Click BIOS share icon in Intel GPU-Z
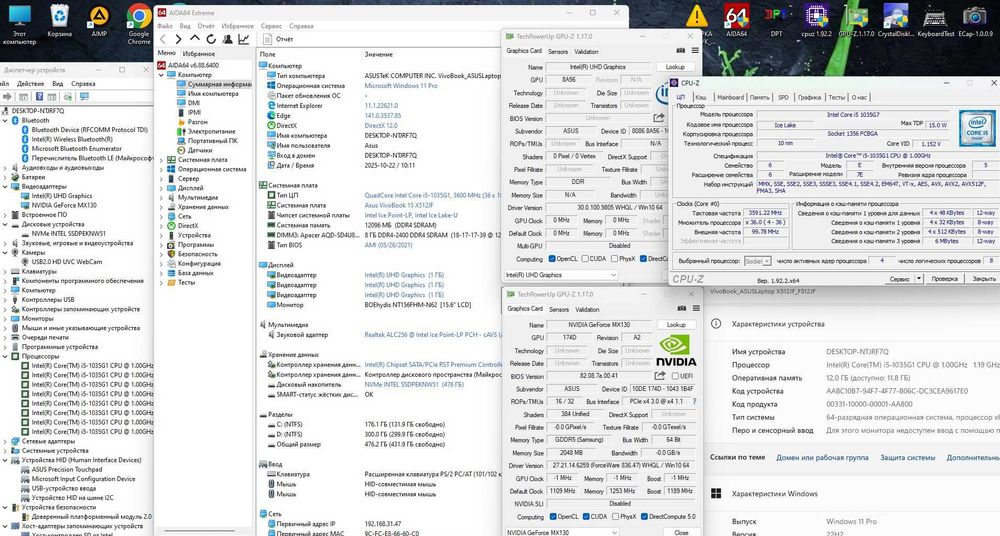The image size is (1000, 536). point(659,118)
